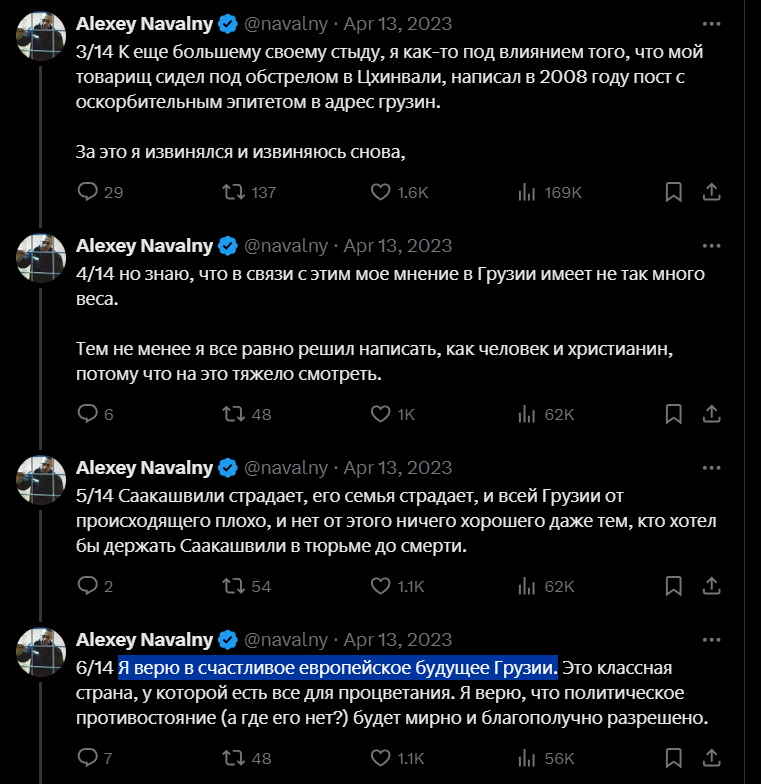Retweet the 5/14 tweet about Saakashvili
761x784 pixels.
click(x=234, y=586)
